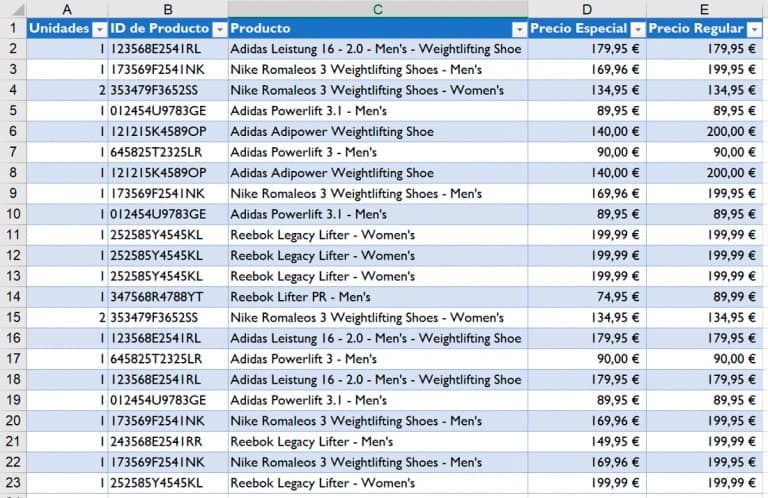Image resolution: width=768 pixels, height=498 pixels.
Task: Select ID 645825T2325LR in row 7
Action: (x=168, y=152)
